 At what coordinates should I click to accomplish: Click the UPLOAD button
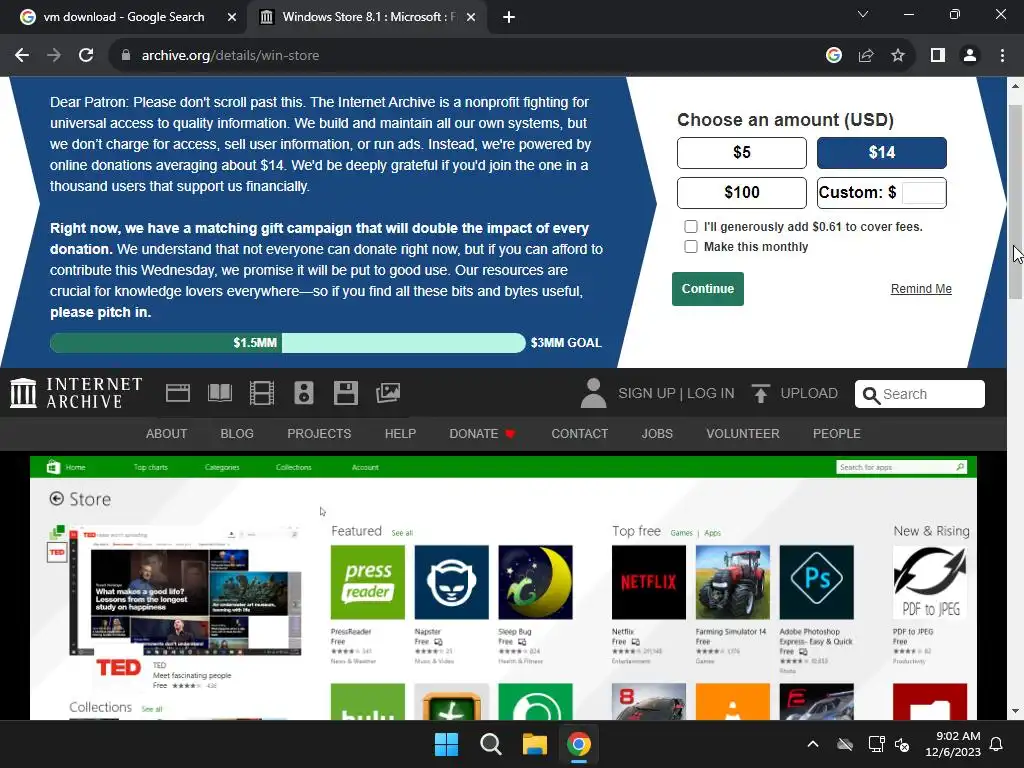coord(794,393)
